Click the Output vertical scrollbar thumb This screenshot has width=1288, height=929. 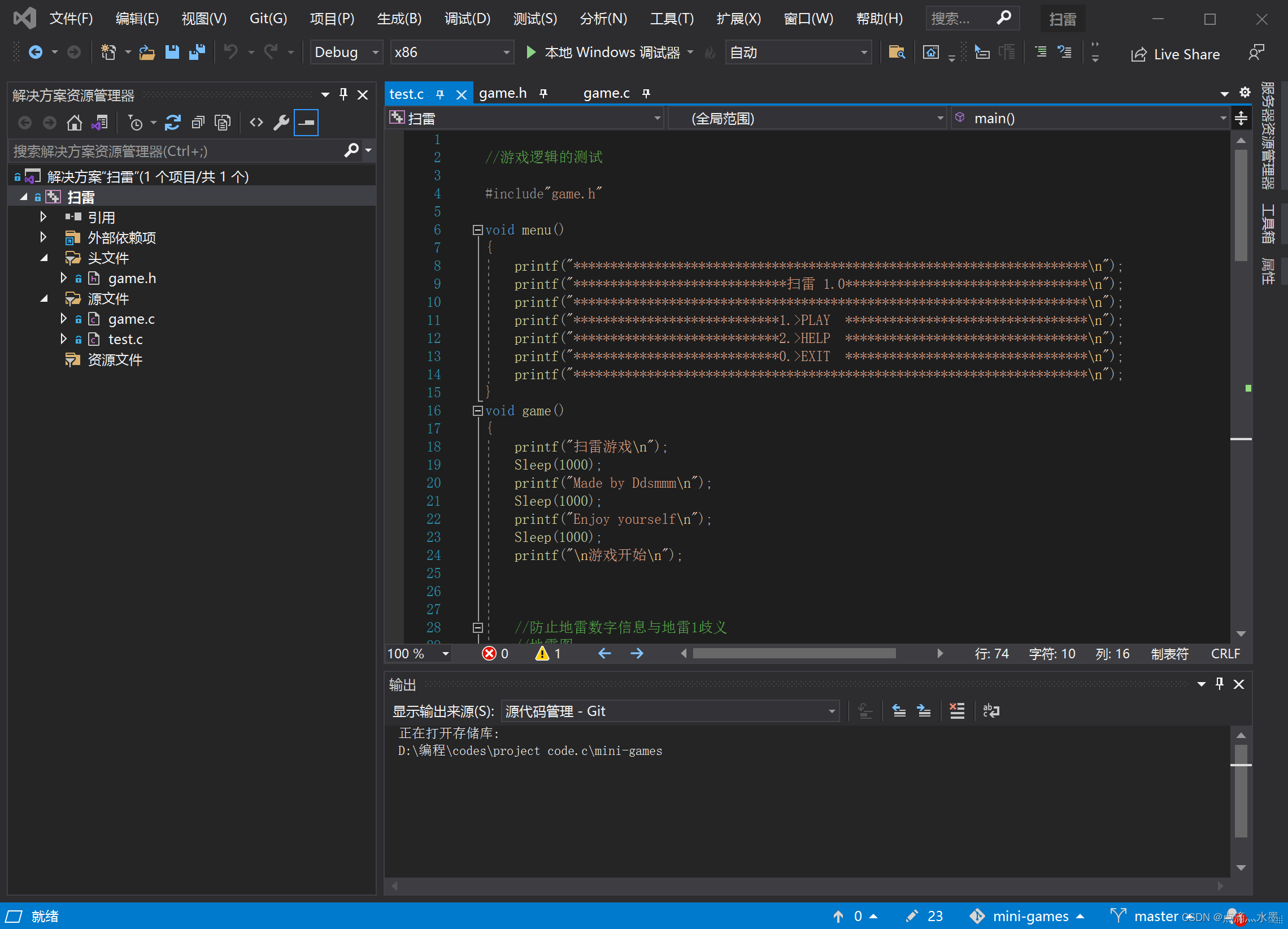(x=1242, y=792)
